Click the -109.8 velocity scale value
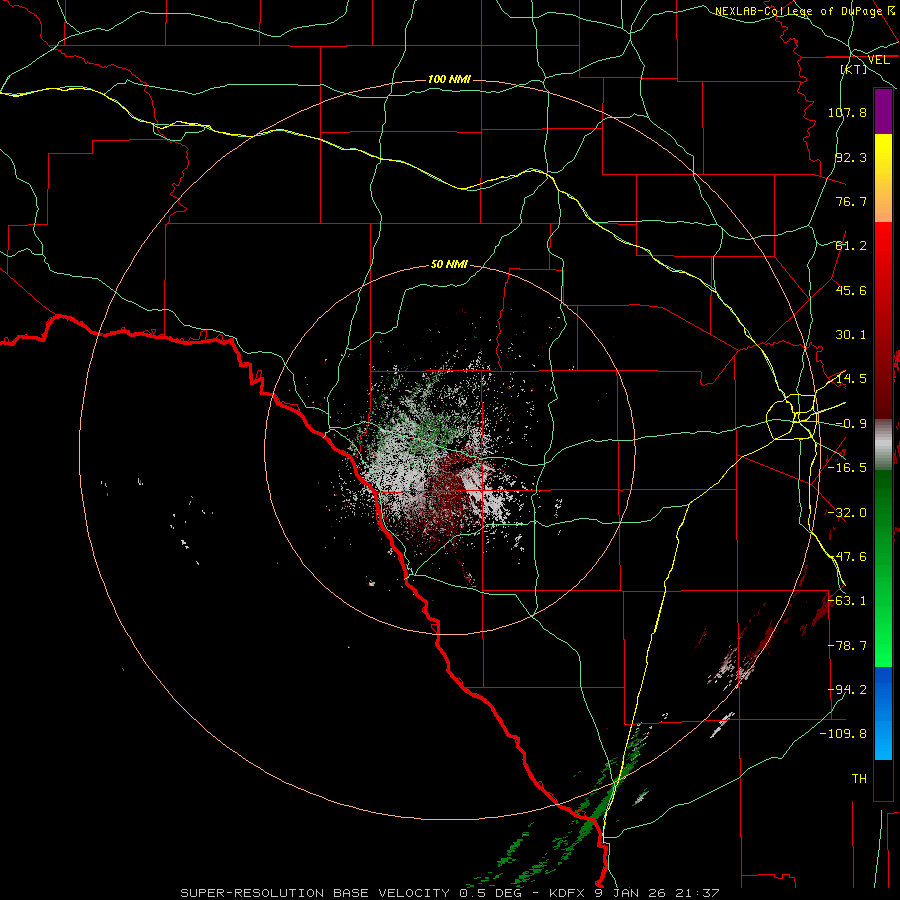Image resolution: width=900 pixels, height=900 pixels. [x=843, y=734]
